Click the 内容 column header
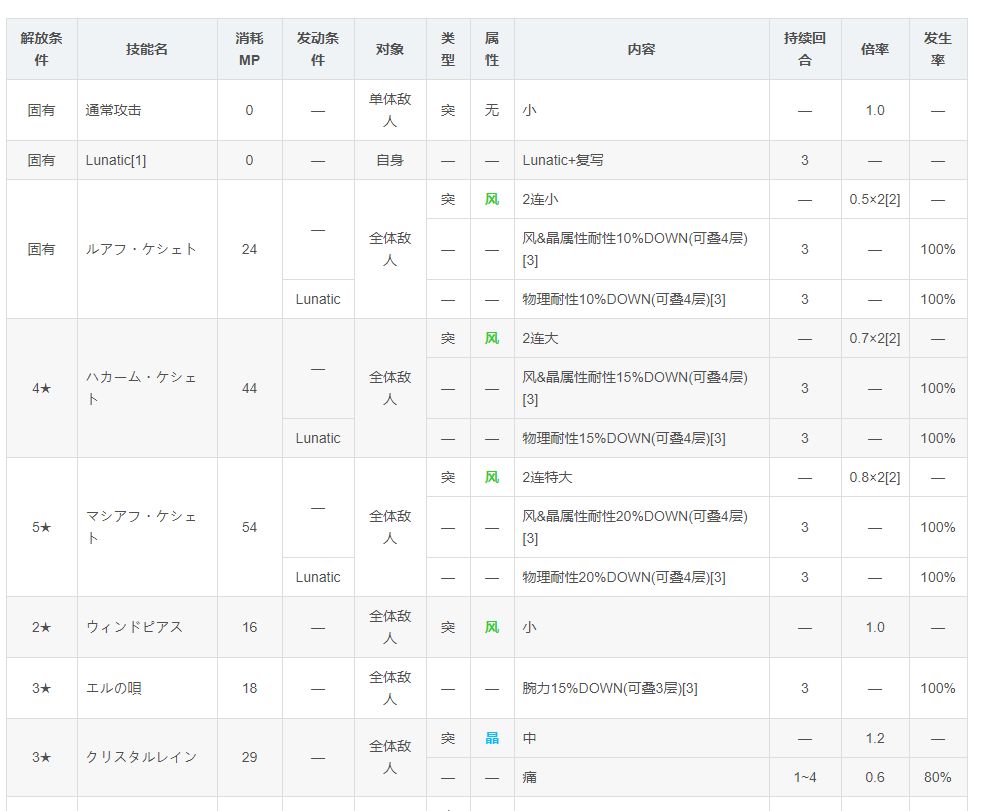Viewport: 982px width, 811px height. (641, 49)
